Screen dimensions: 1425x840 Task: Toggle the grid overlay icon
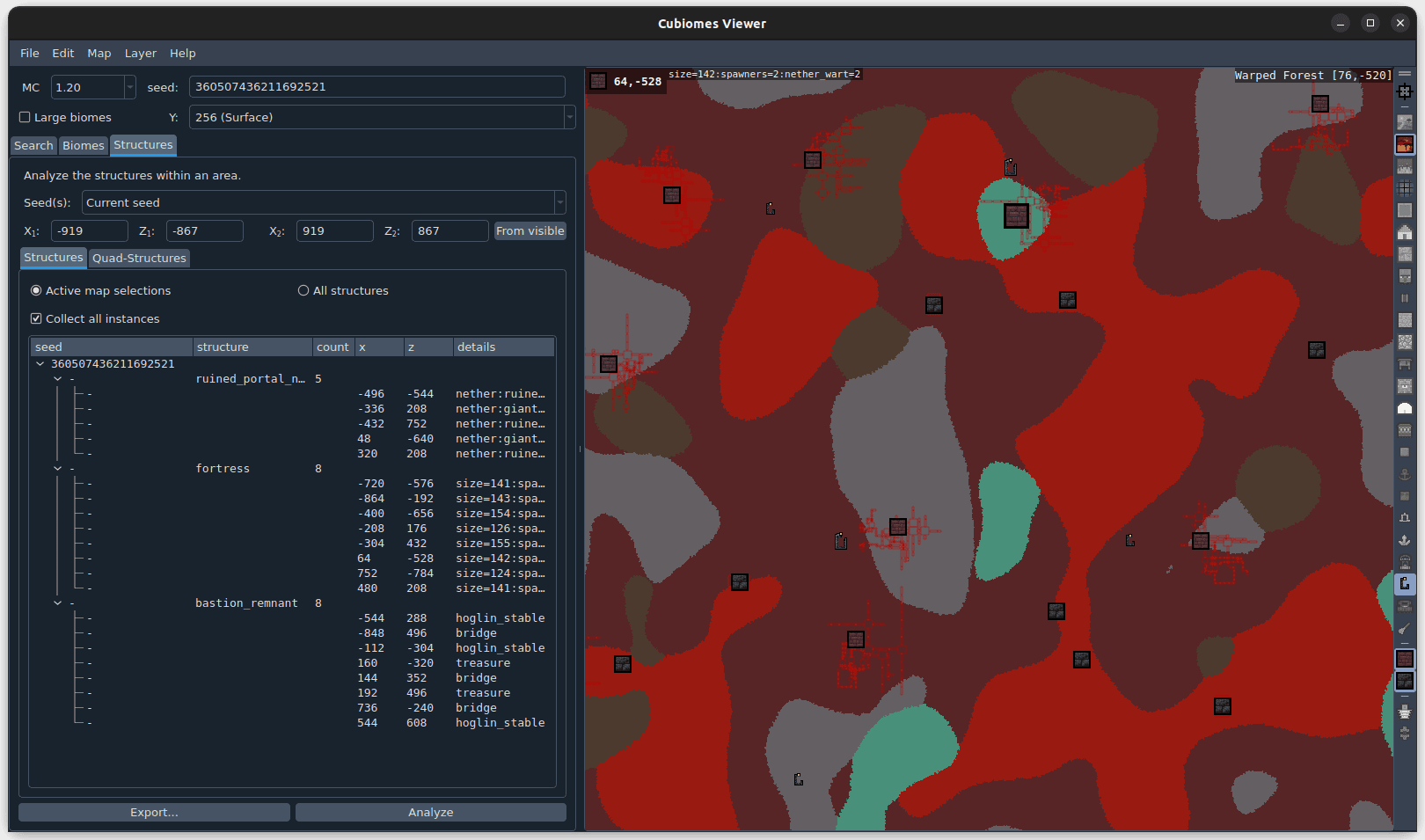1405,188
